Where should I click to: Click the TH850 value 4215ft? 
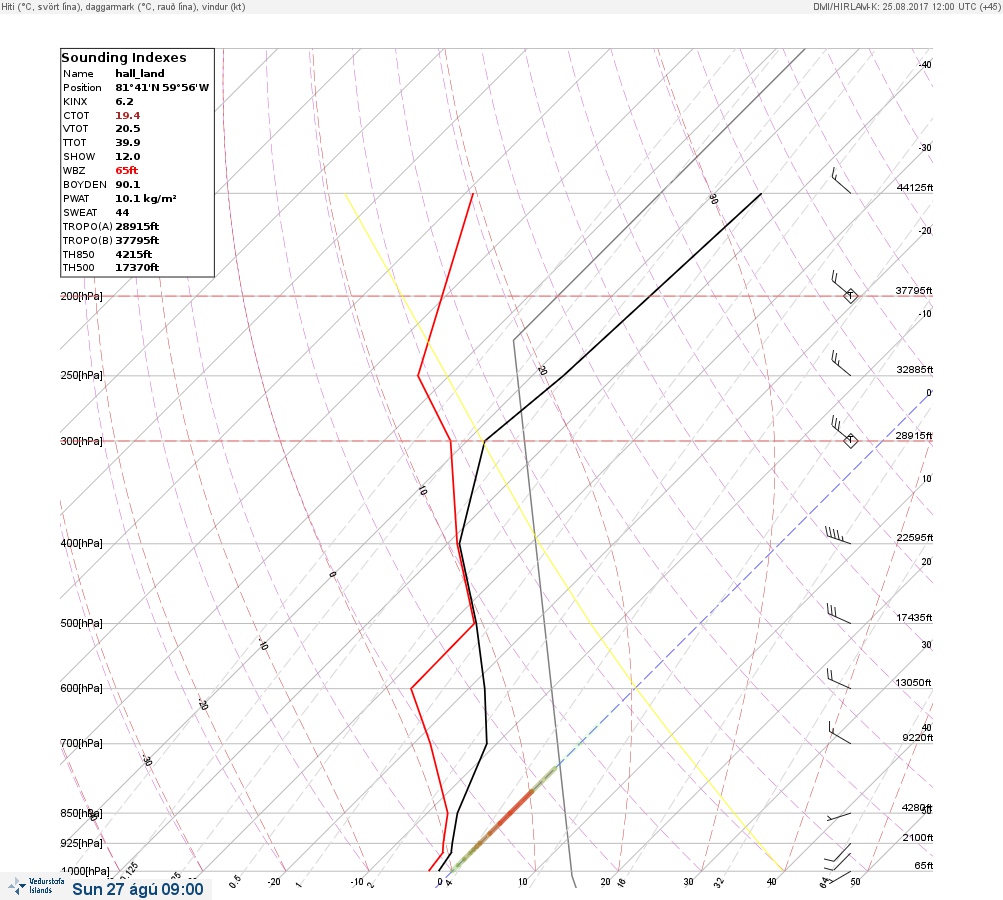click(134, 255)
